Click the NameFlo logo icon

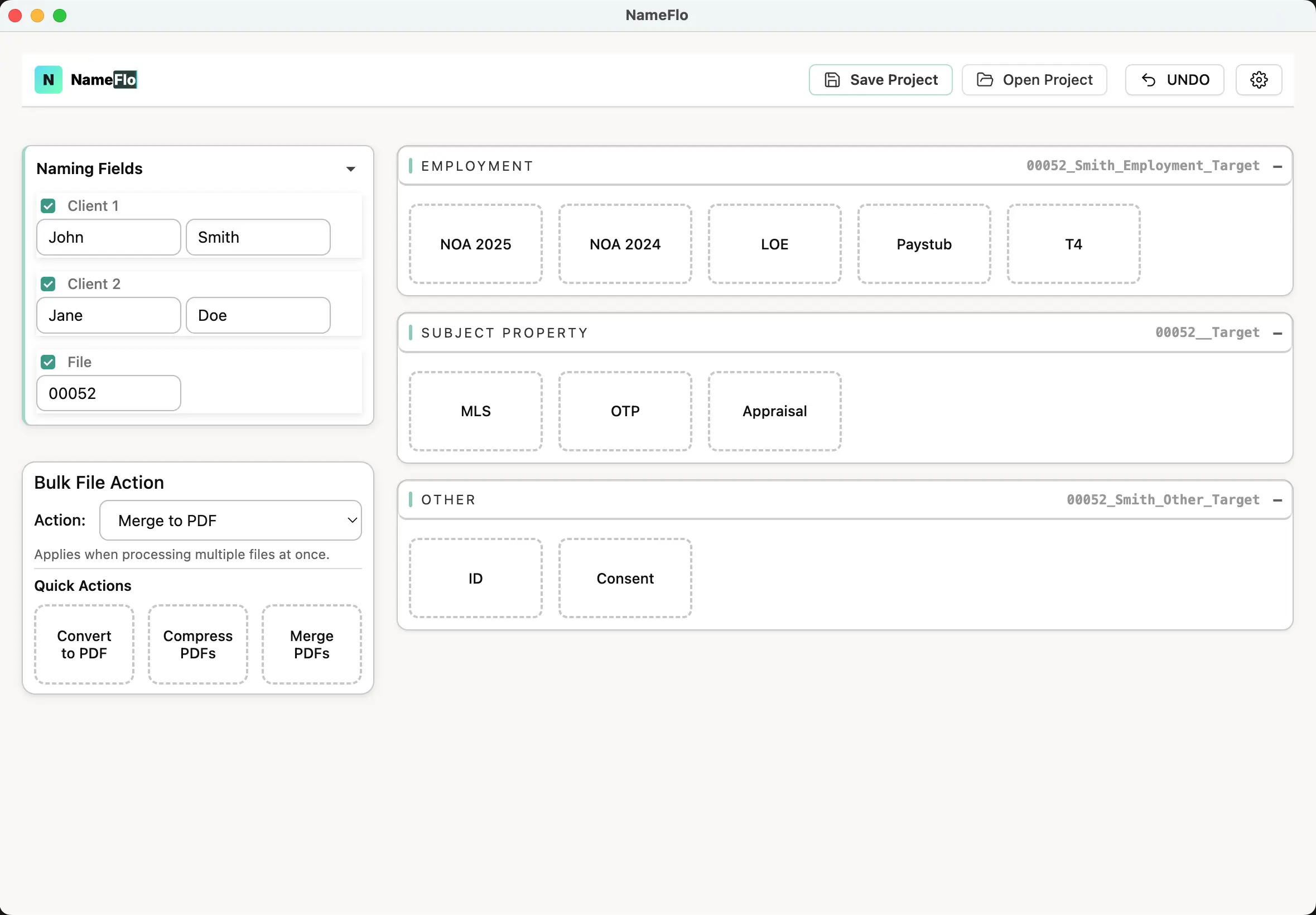(x=48, y=80)
